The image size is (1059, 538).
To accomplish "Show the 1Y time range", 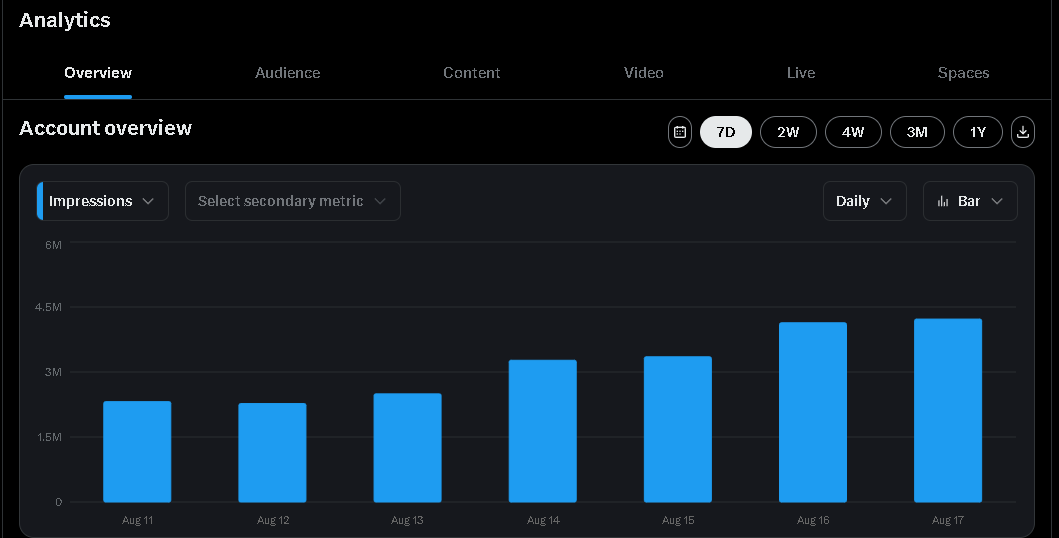I will coord(978,132).
